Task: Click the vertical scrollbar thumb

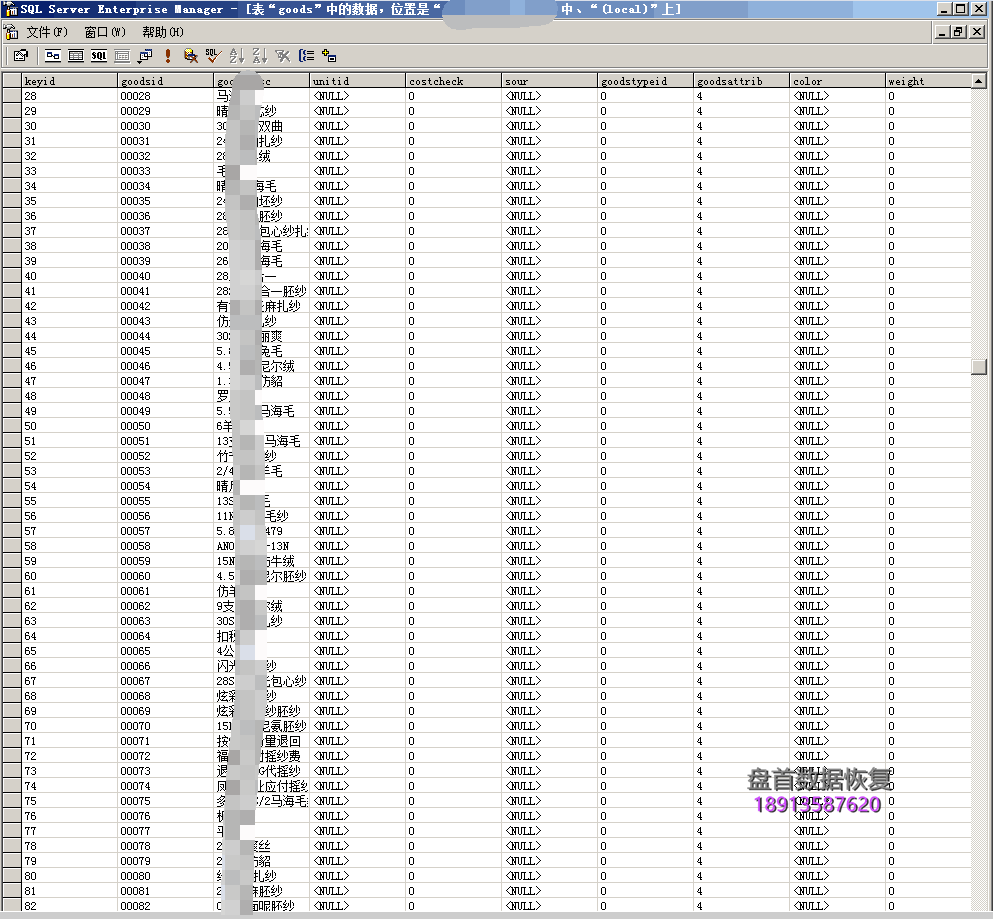Action: pyautogui.click(x=978, y=366)
